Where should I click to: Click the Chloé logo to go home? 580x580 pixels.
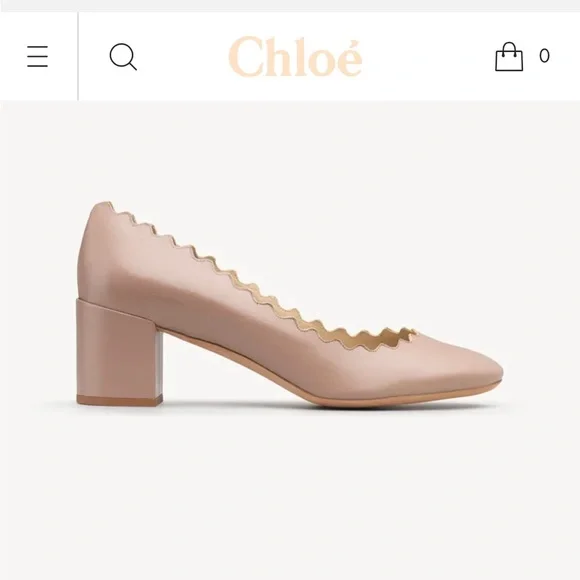point(295,56)
